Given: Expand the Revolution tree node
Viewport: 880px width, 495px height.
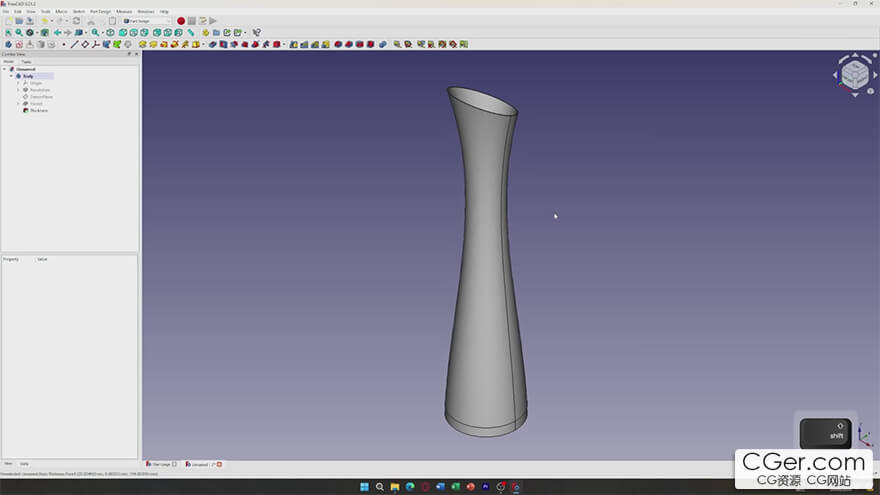Looking at the screenshot, I should coord(18,90).
